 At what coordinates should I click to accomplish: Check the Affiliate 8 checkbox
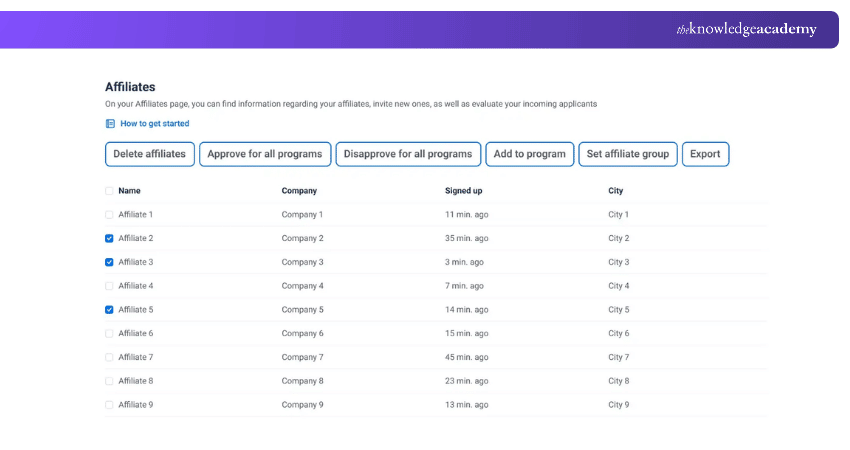tap(109, 381)
